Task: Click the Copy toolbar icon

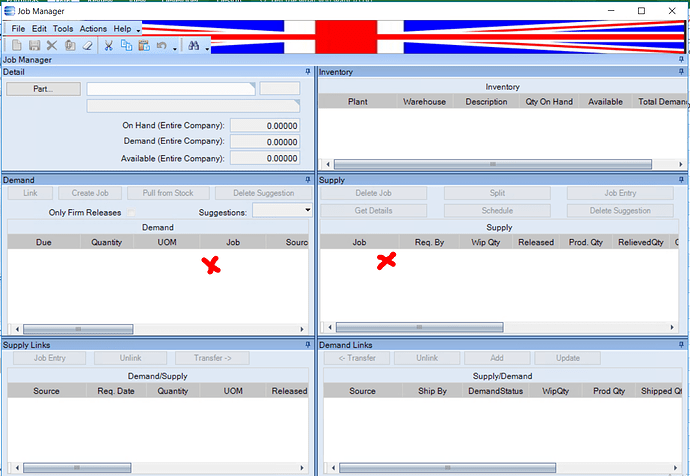Action: click(x=126, y=45)
